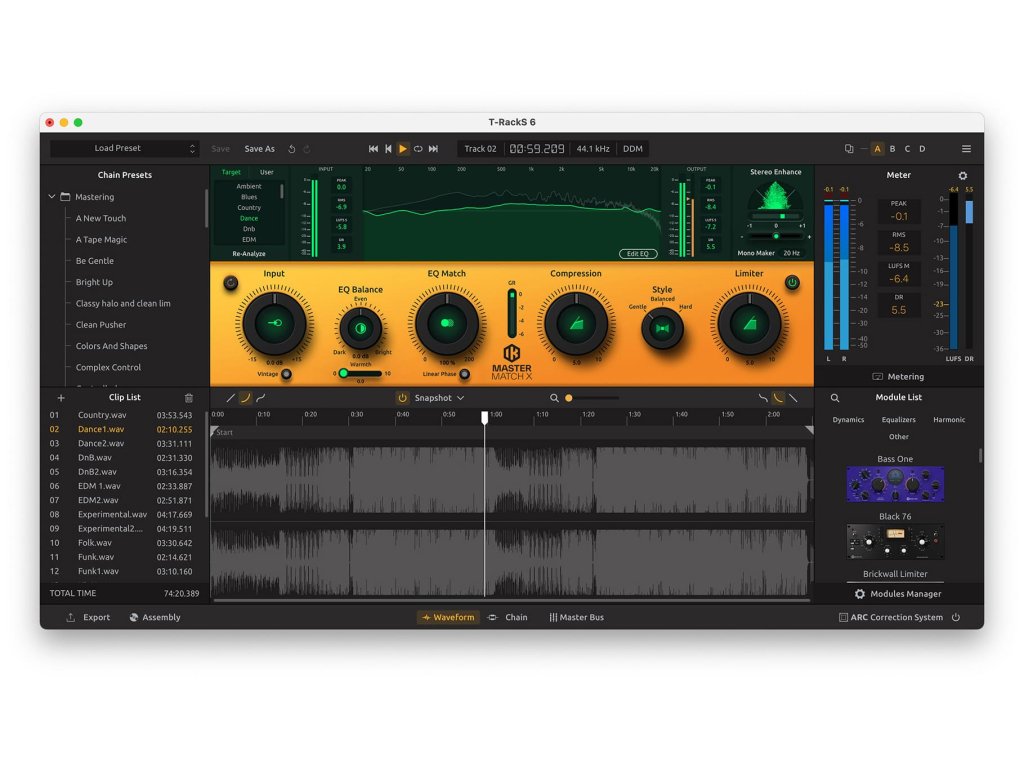Click the Export button label
The height and width of the screenshot is (768, 1024).
[97, 617]
